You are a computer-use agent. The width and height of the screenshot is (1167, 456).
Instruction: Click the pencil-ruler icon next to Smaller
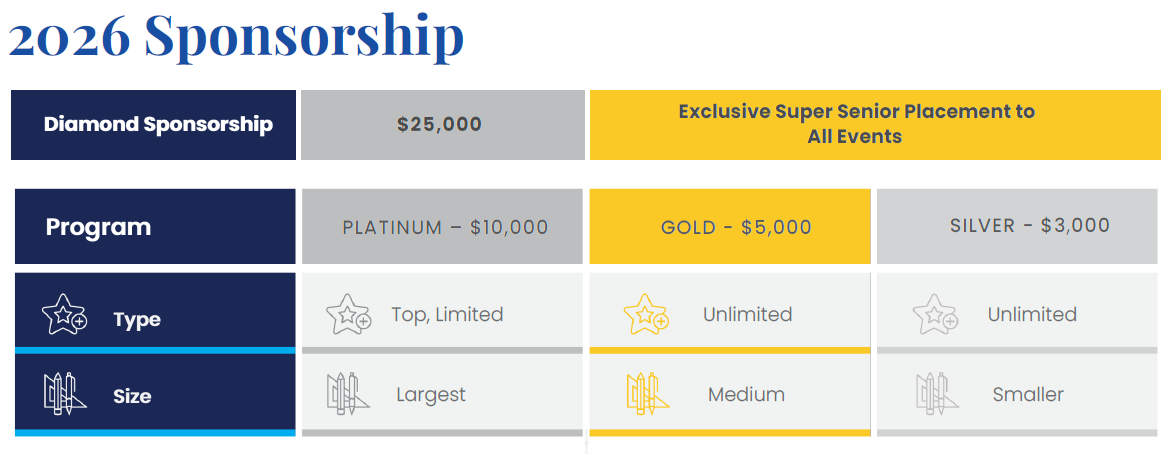click(x=935, y=394)
